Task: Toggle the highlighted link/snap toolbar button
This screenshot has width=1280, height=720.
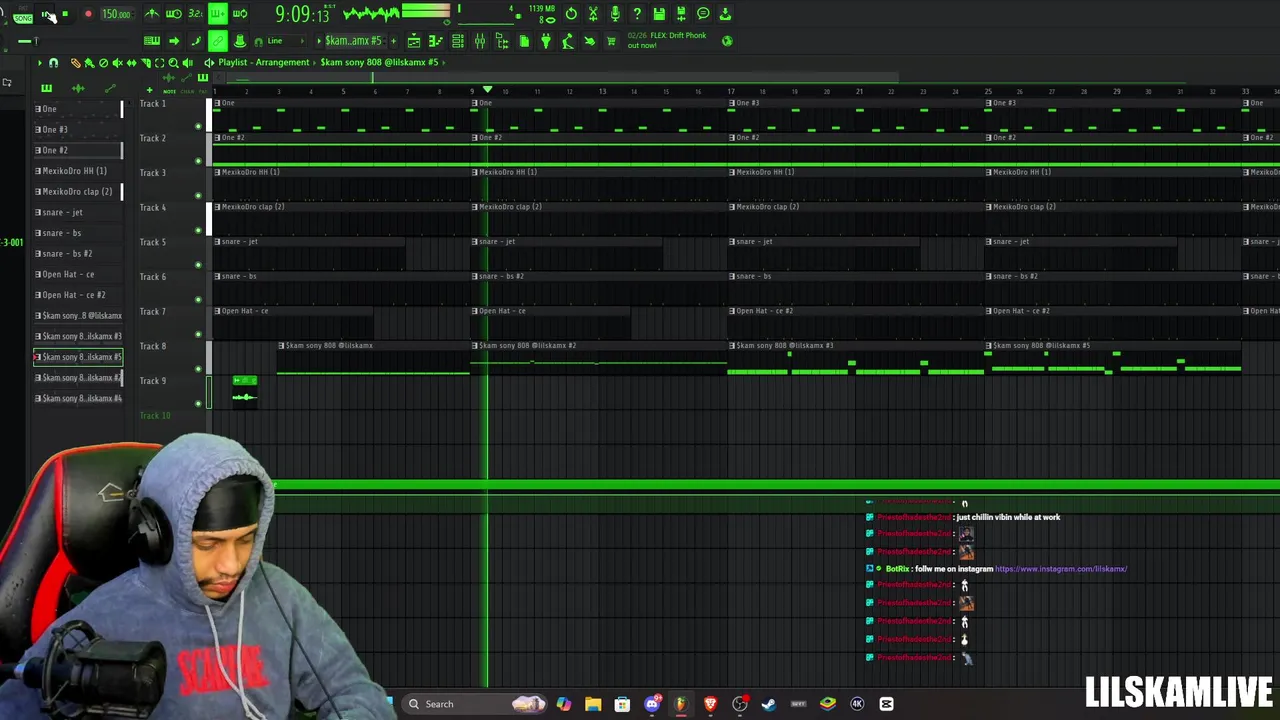Action: (218, 41)
